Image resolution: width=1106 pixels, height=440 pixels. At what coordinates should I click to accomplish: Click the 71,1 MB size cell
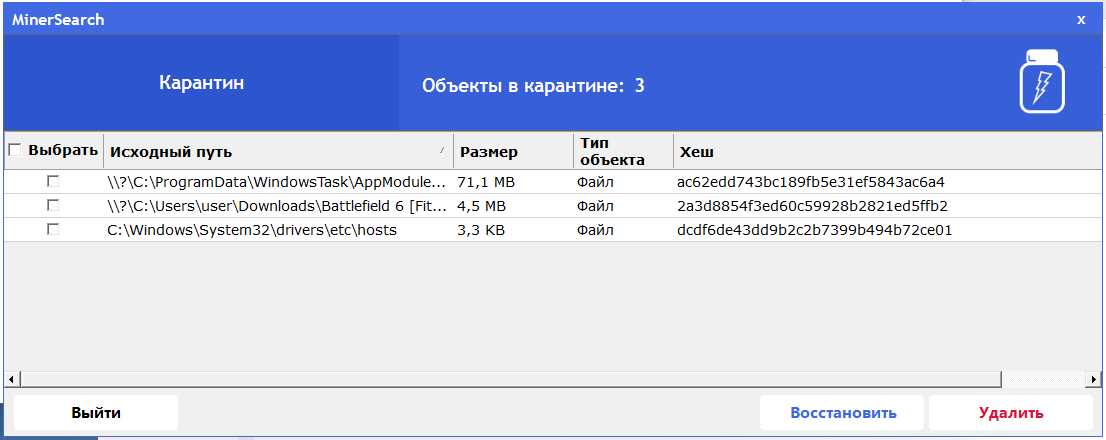pos(513,182)
